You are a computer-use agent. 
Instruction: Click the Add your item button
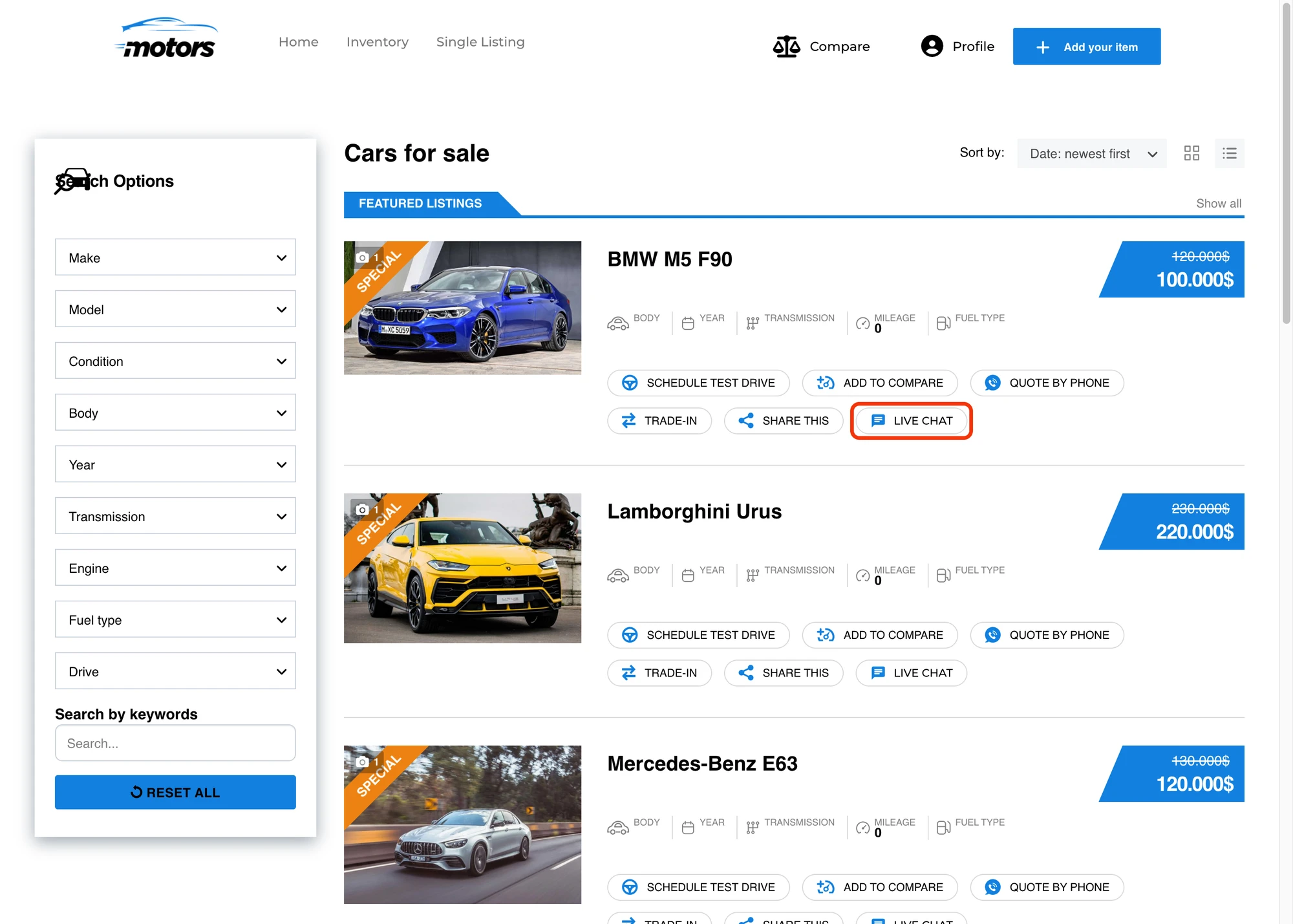coord(1087,47)
